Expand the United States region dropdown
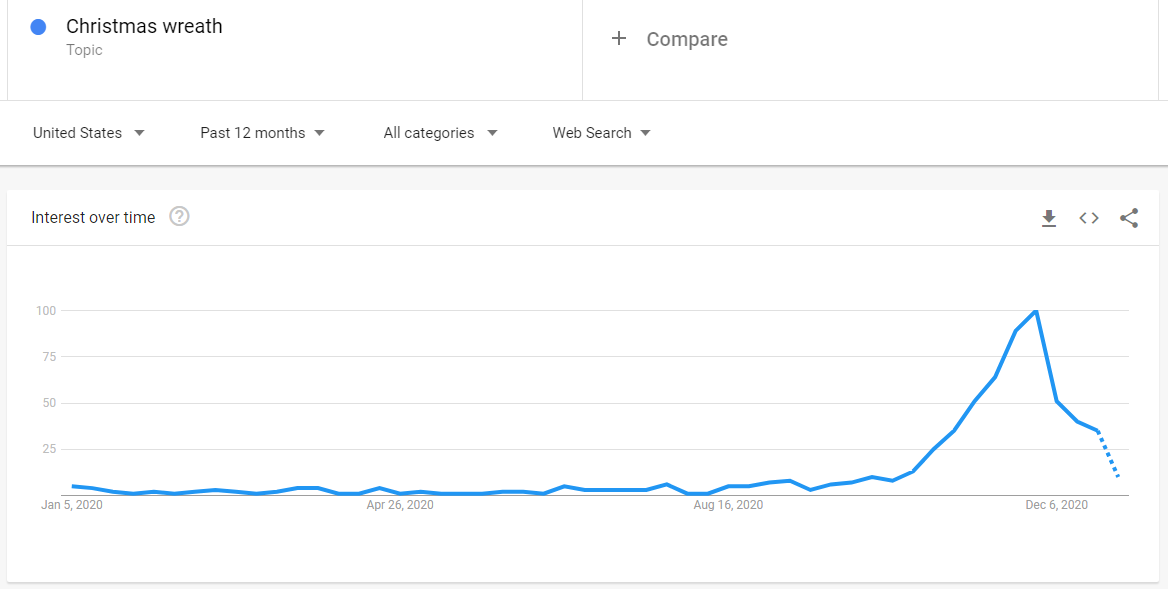Image resolution: width=1168 pixels, height=589 pixels. (x=89, y=133)
